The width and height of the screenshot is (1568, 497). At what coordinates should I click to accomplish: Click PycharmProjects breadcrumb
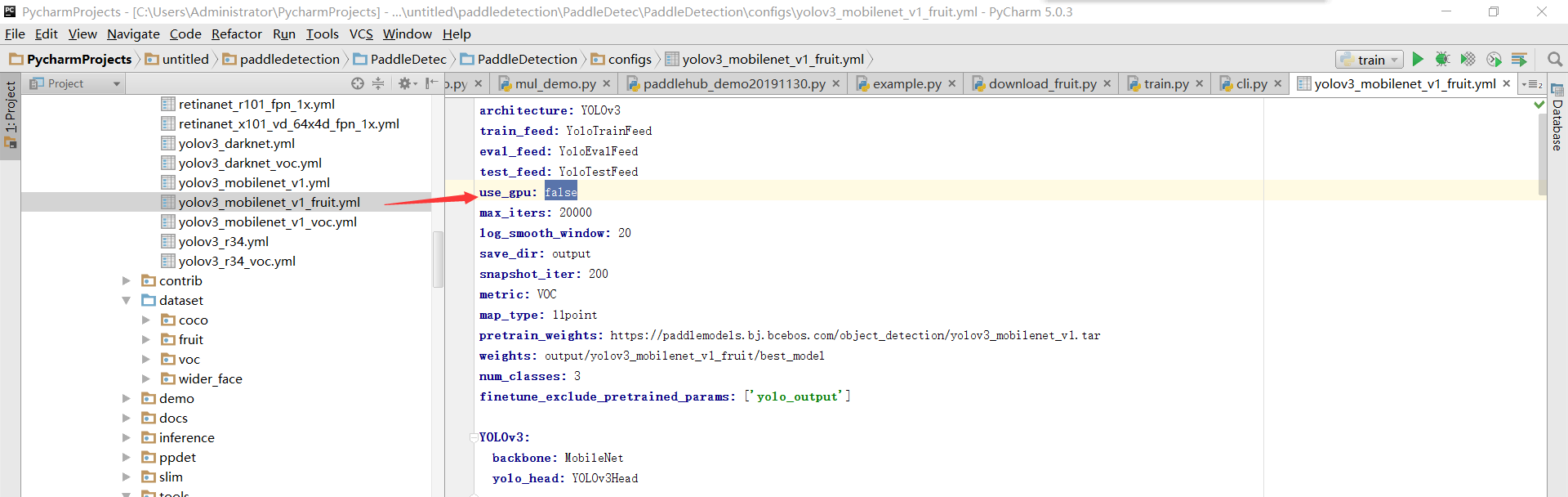point(70,59)
